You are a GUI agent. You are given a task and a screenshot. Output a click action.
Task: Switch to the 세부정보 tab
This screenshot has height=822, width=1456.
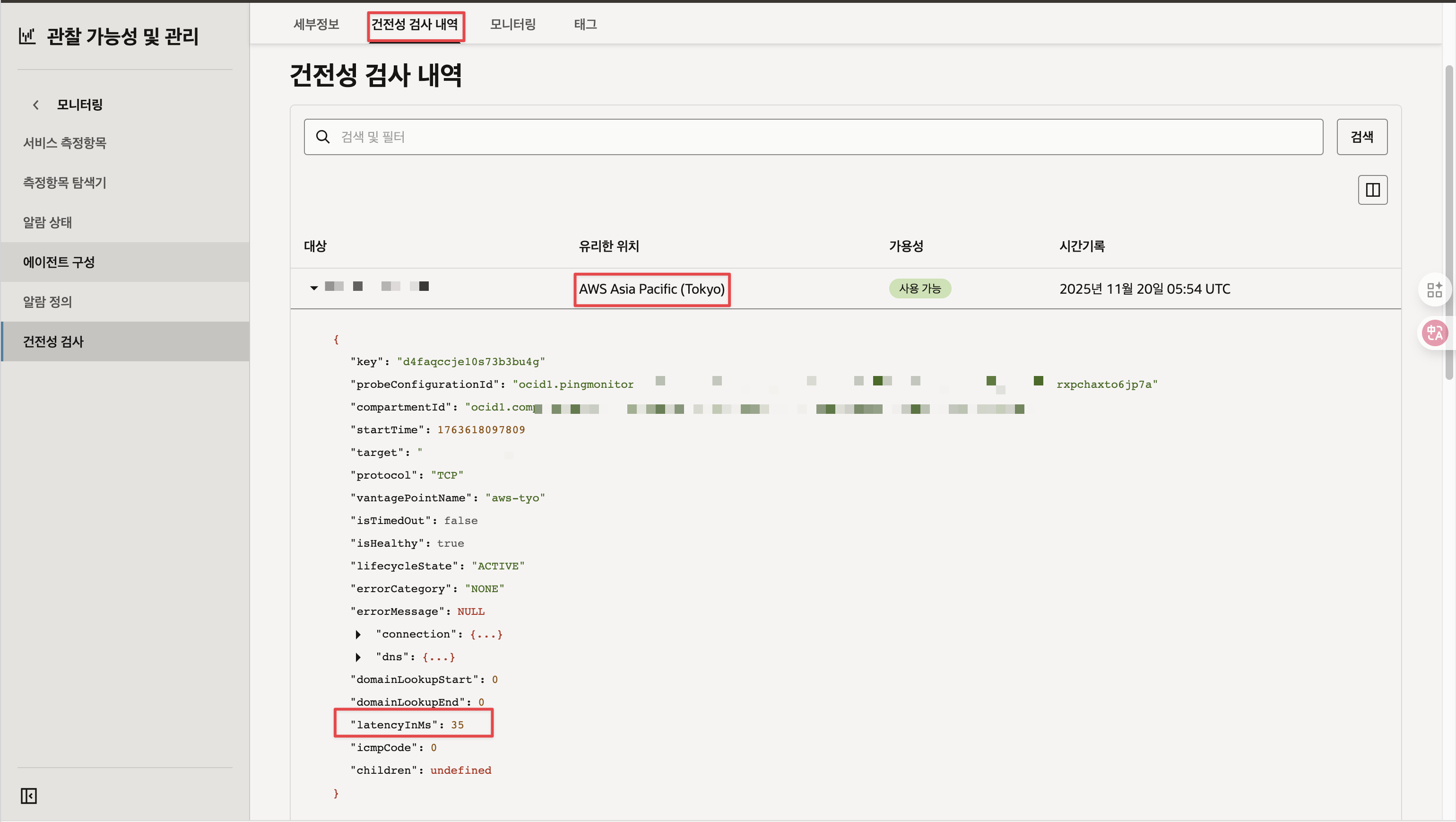click(316, 24)
